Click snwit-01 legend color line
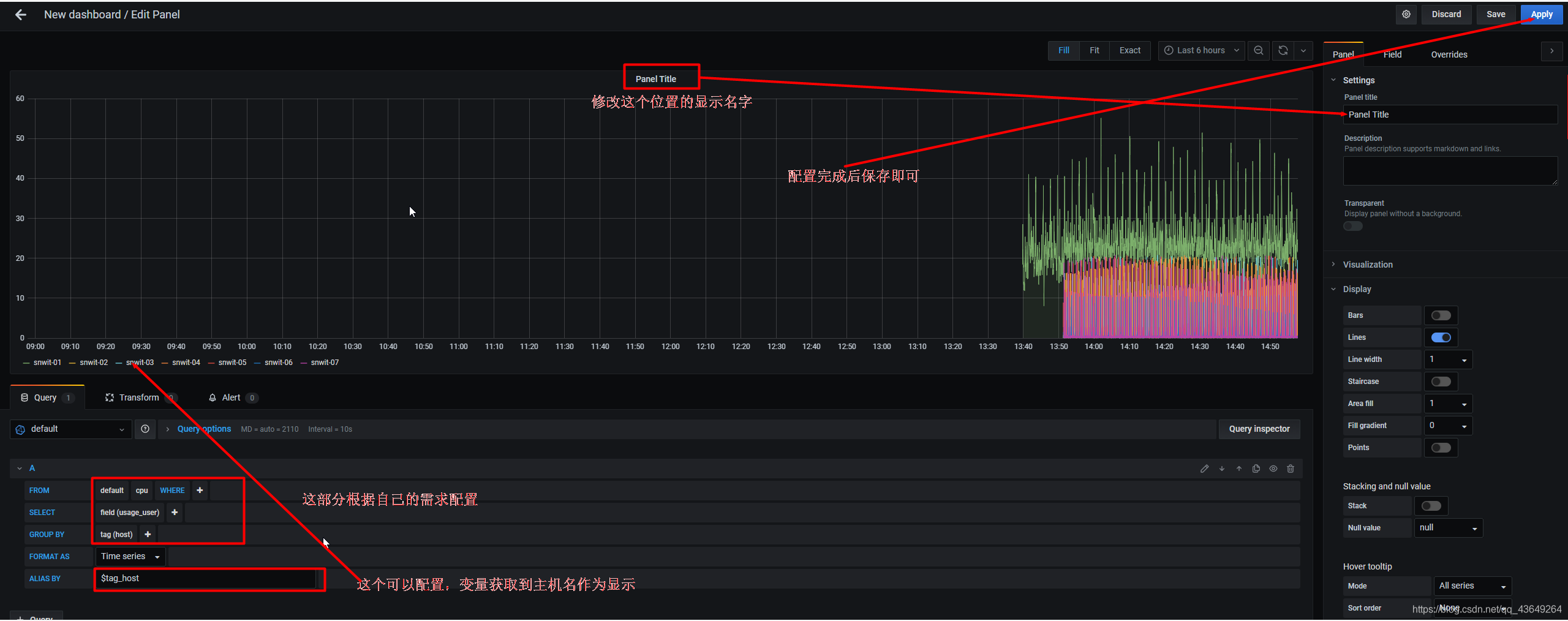The image size is (1568, 621). [x=26, y=363]
